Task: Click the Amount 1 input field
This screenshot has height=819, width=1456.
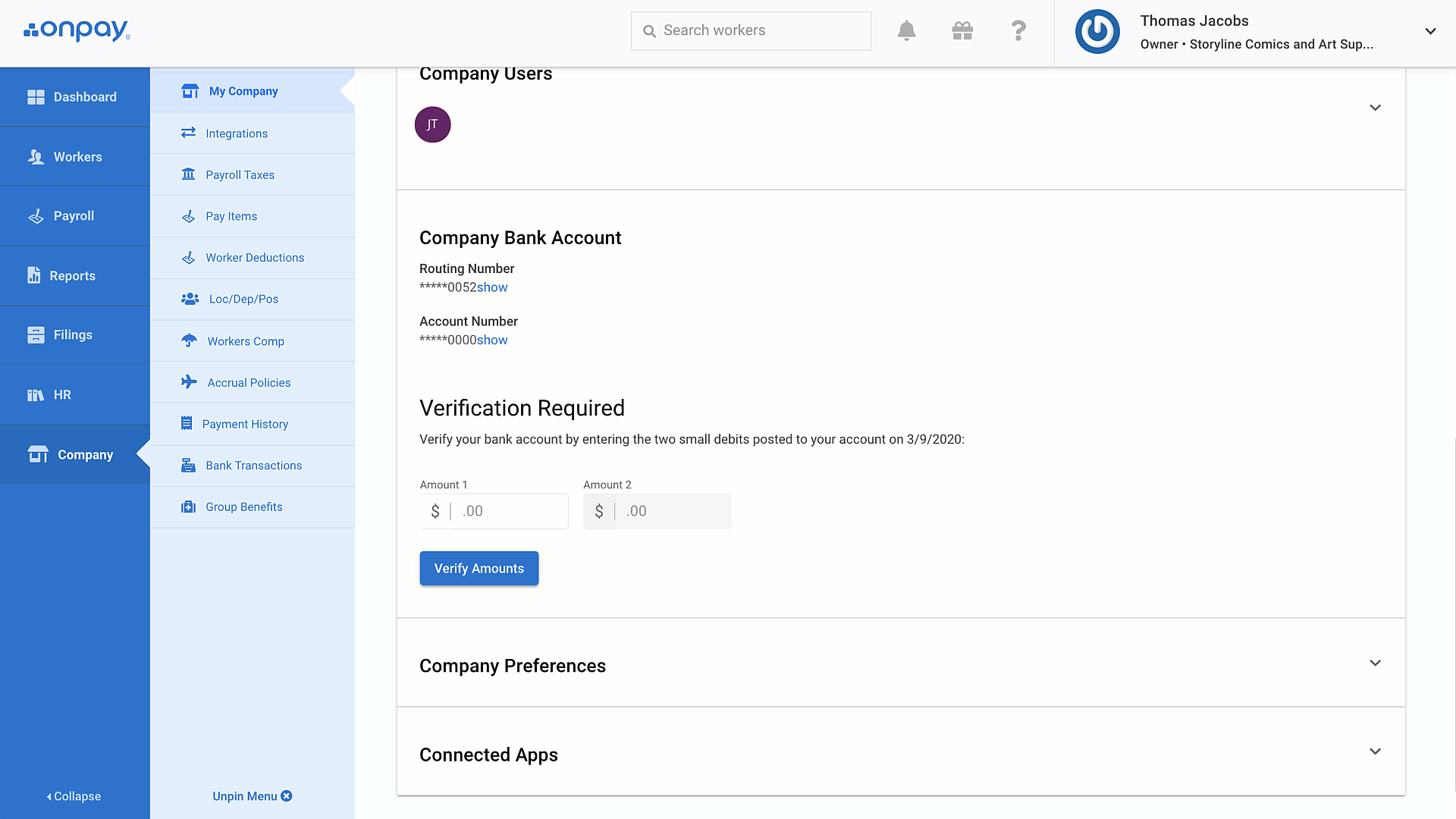Action: click(510, 511)
